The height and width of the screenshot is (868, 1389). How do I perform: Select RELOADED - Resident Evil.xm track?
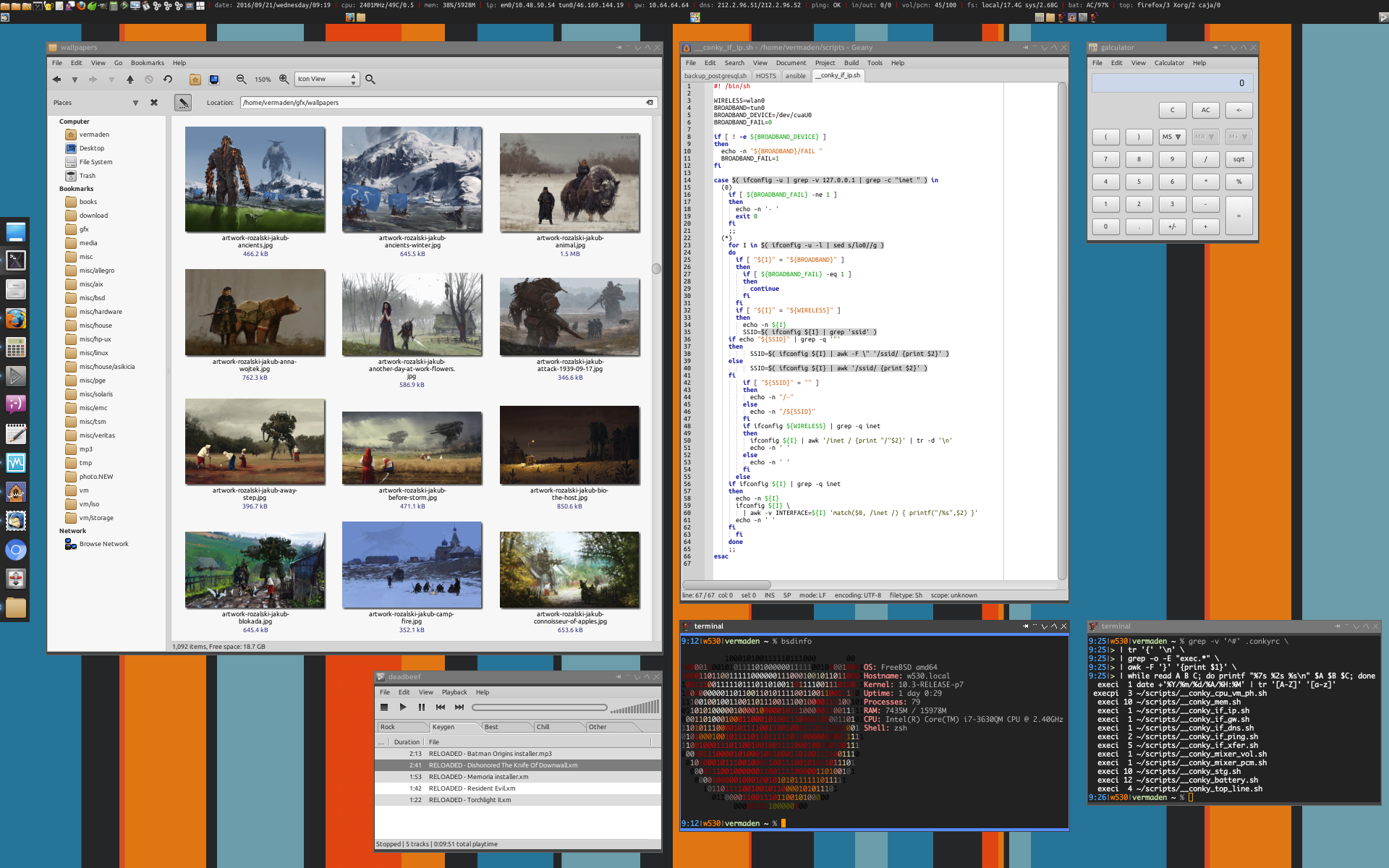(x=517, y=788)
